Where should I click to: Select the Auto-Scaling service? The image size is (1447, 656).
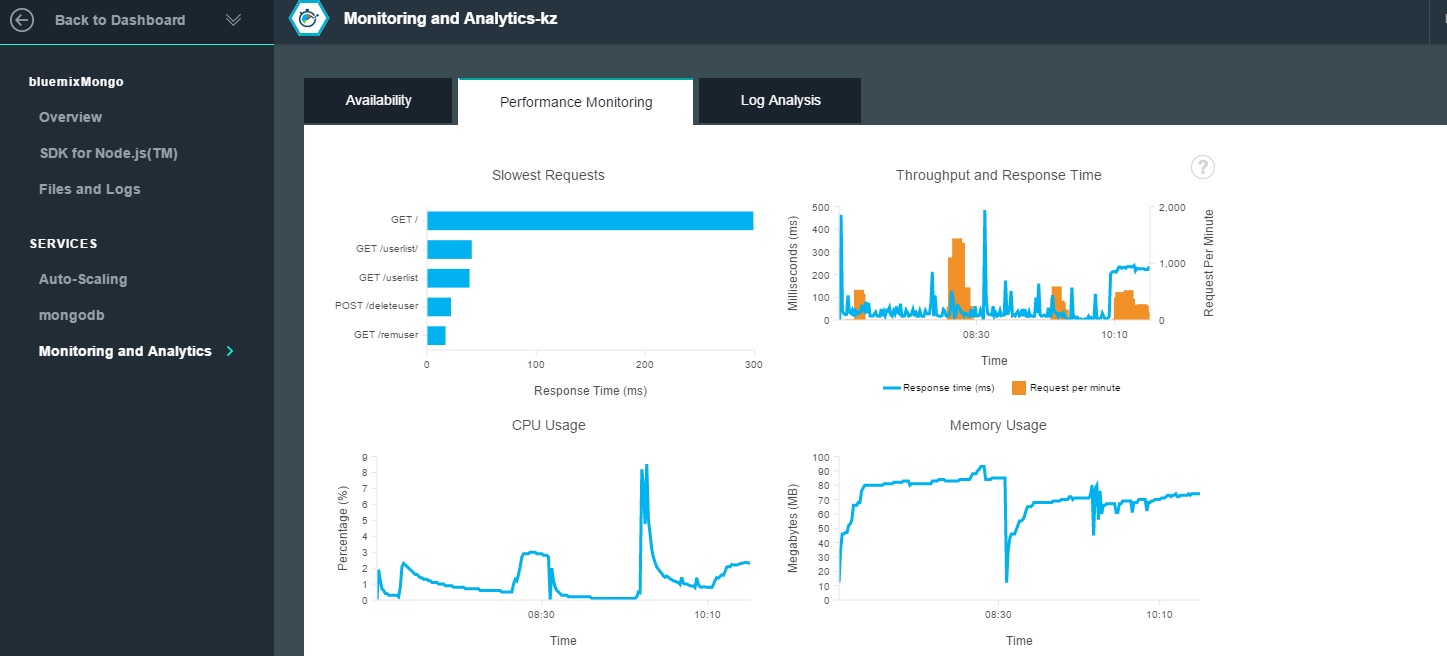tap(83, 279)
